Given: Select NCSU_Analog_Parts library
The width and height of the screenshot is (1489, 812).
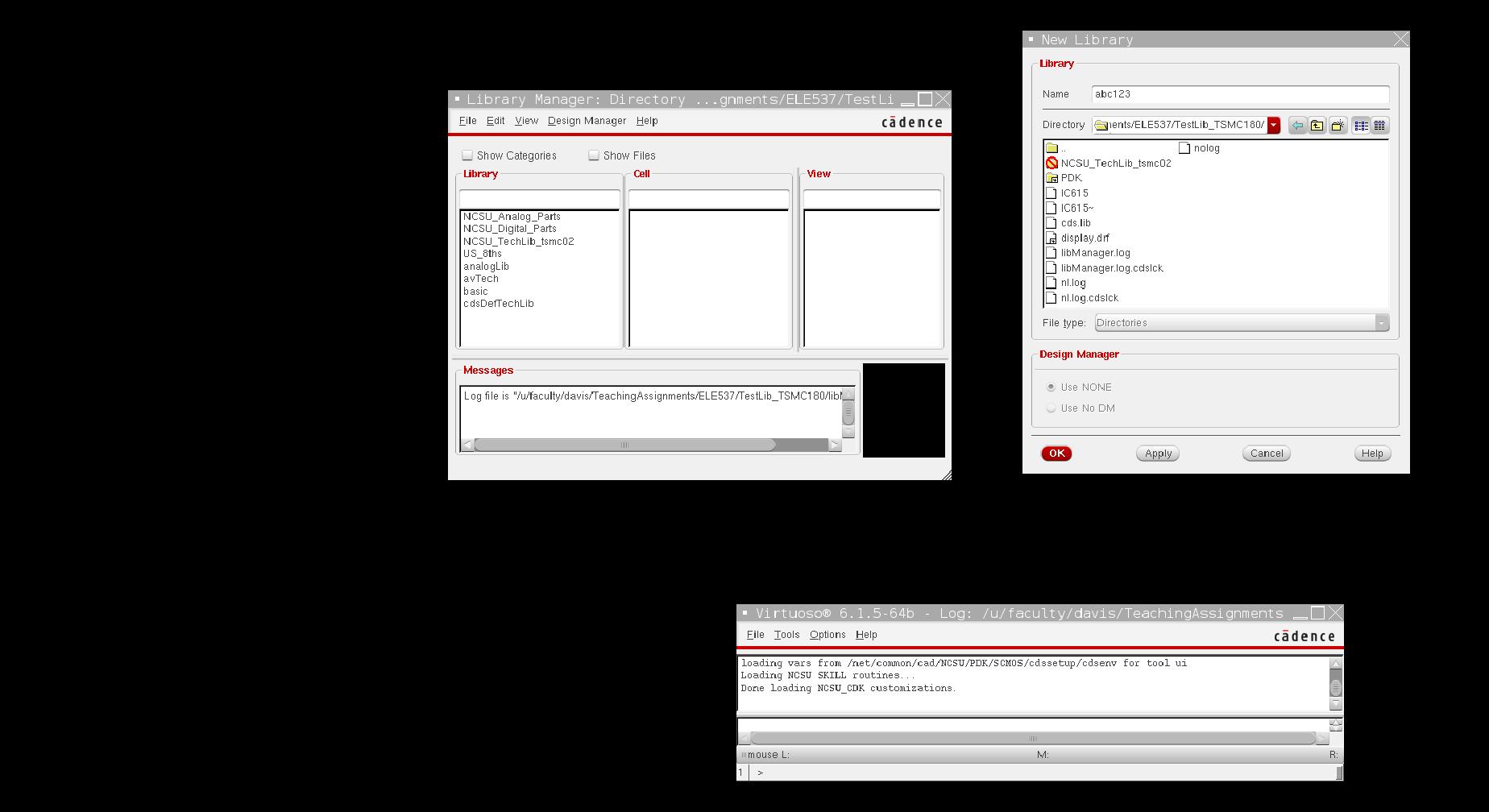Looking at the screenshot, I should (512, 217).
